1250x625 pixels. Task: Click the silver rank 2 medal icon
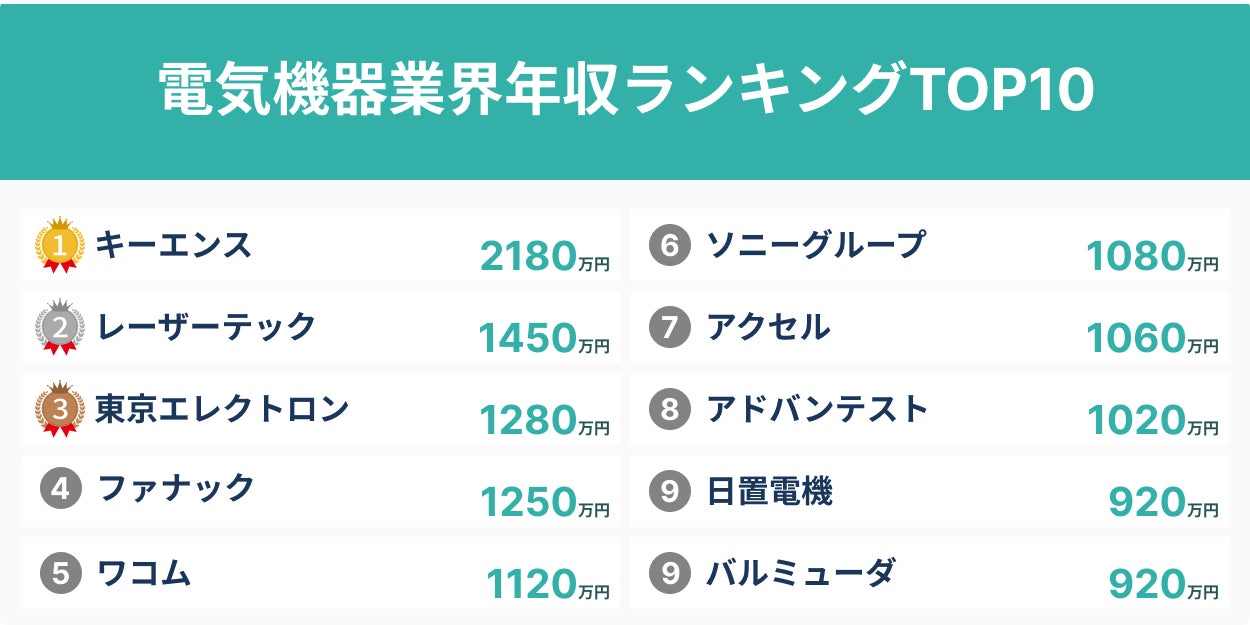coord(59,327)
